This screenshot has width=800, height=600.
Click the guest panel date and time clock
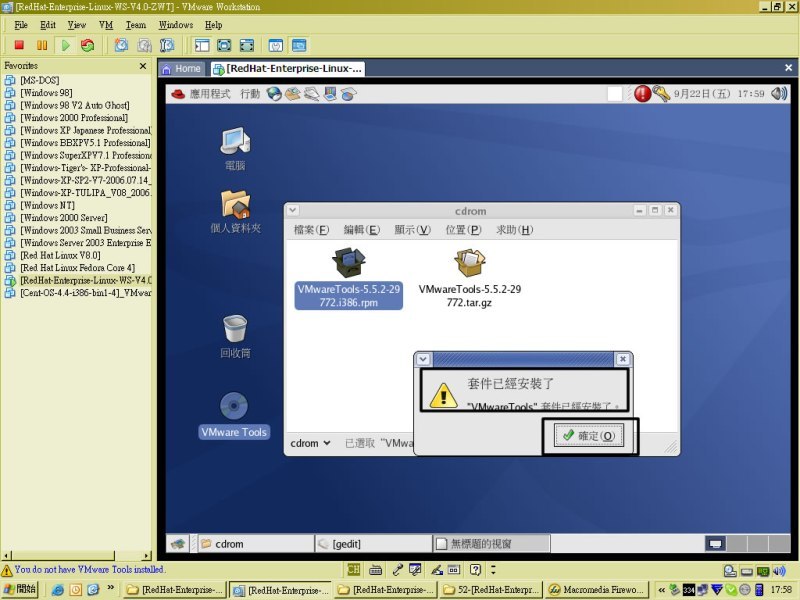(719, 94)
